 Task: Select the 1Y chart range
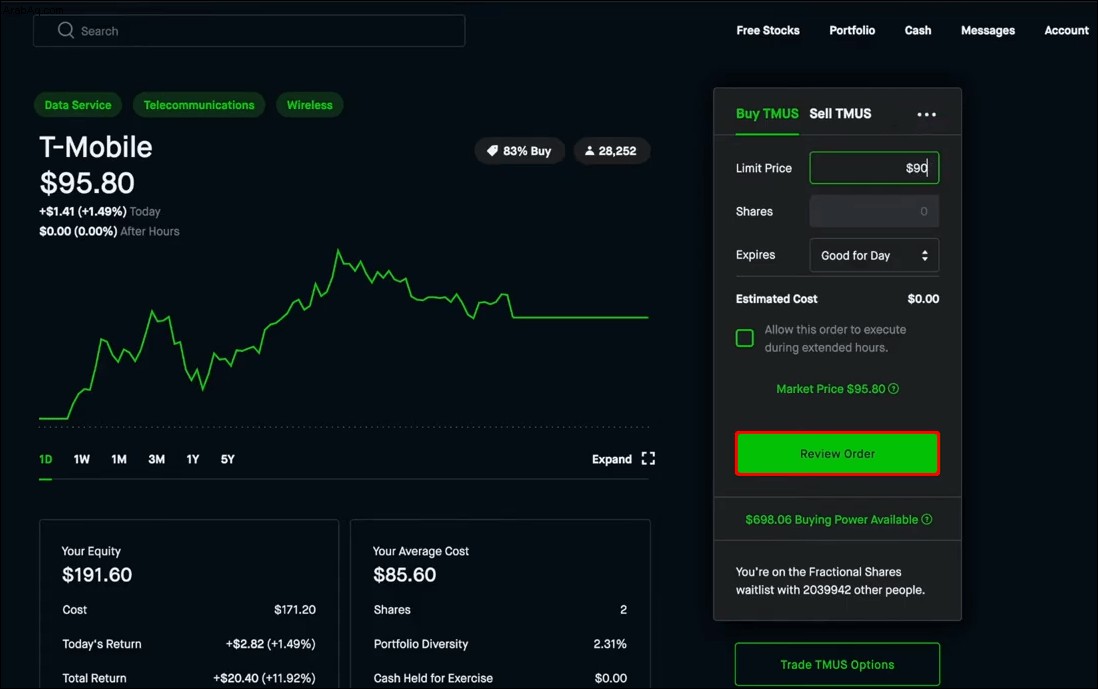point(193,459)
